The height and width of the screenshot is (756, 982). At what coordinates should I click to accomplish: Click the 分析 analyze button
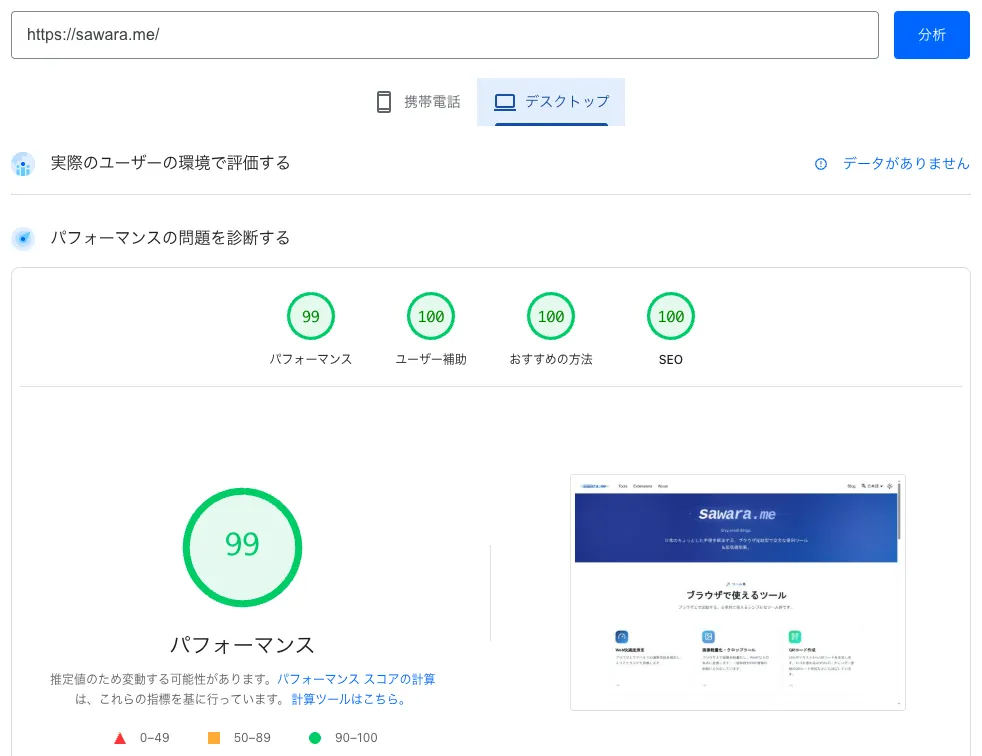(x=931, y=35)
